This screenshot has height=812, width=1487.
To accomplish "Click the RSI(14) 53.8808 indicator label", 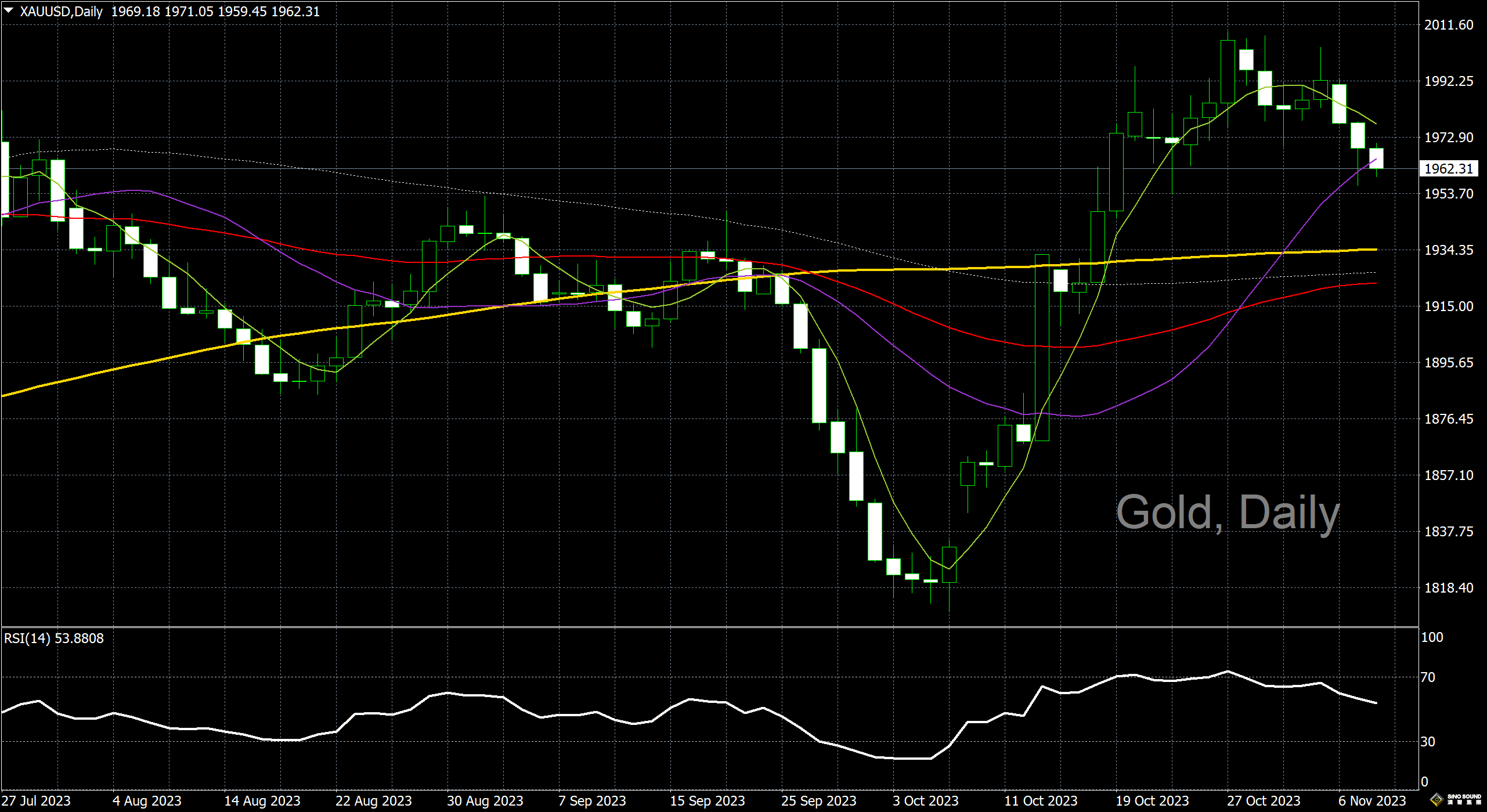I will [53, 638].
